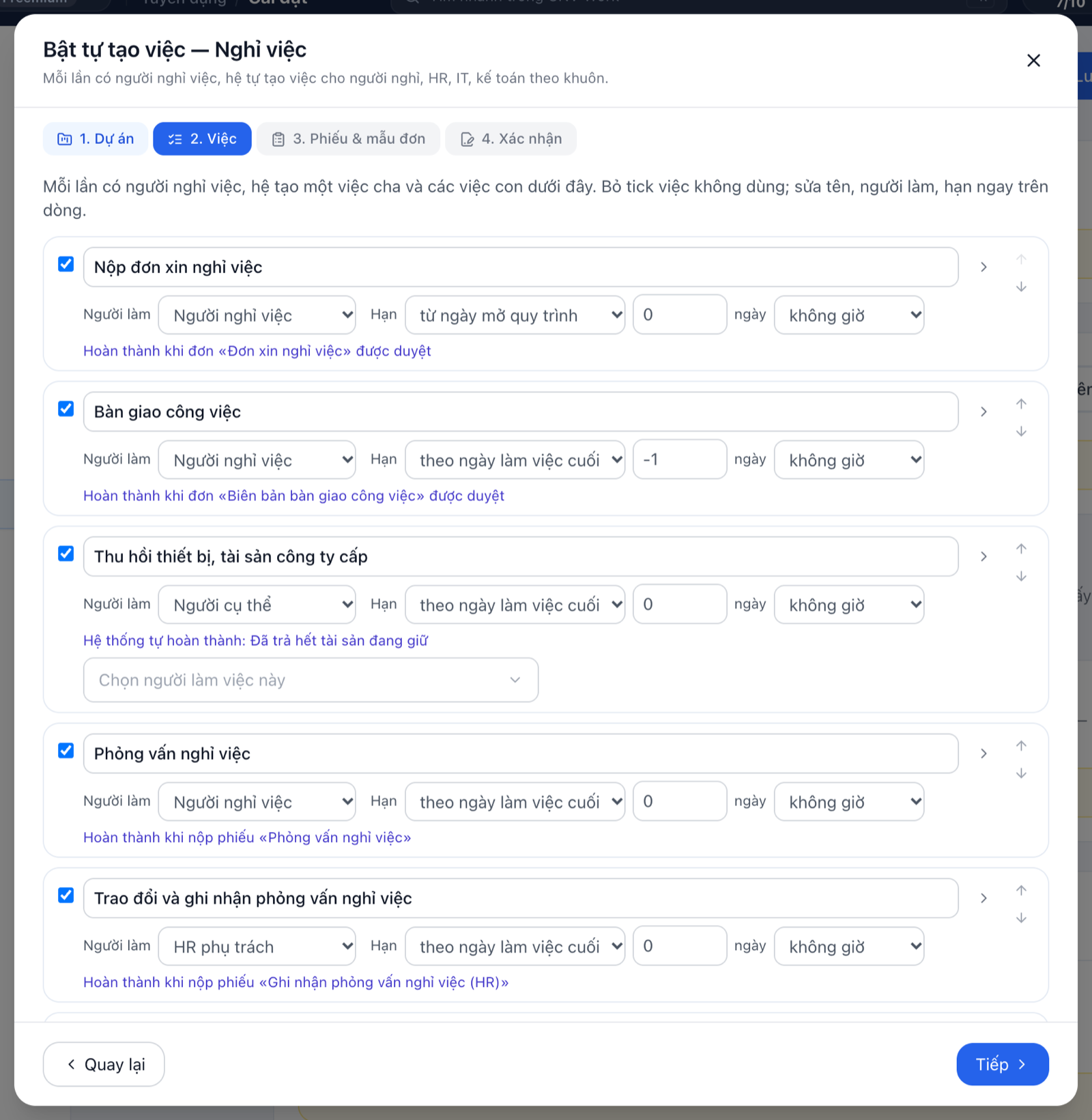
Task: Move 'Thu hồi thiết bị' task down
Action: click(x=1021, y=576)
